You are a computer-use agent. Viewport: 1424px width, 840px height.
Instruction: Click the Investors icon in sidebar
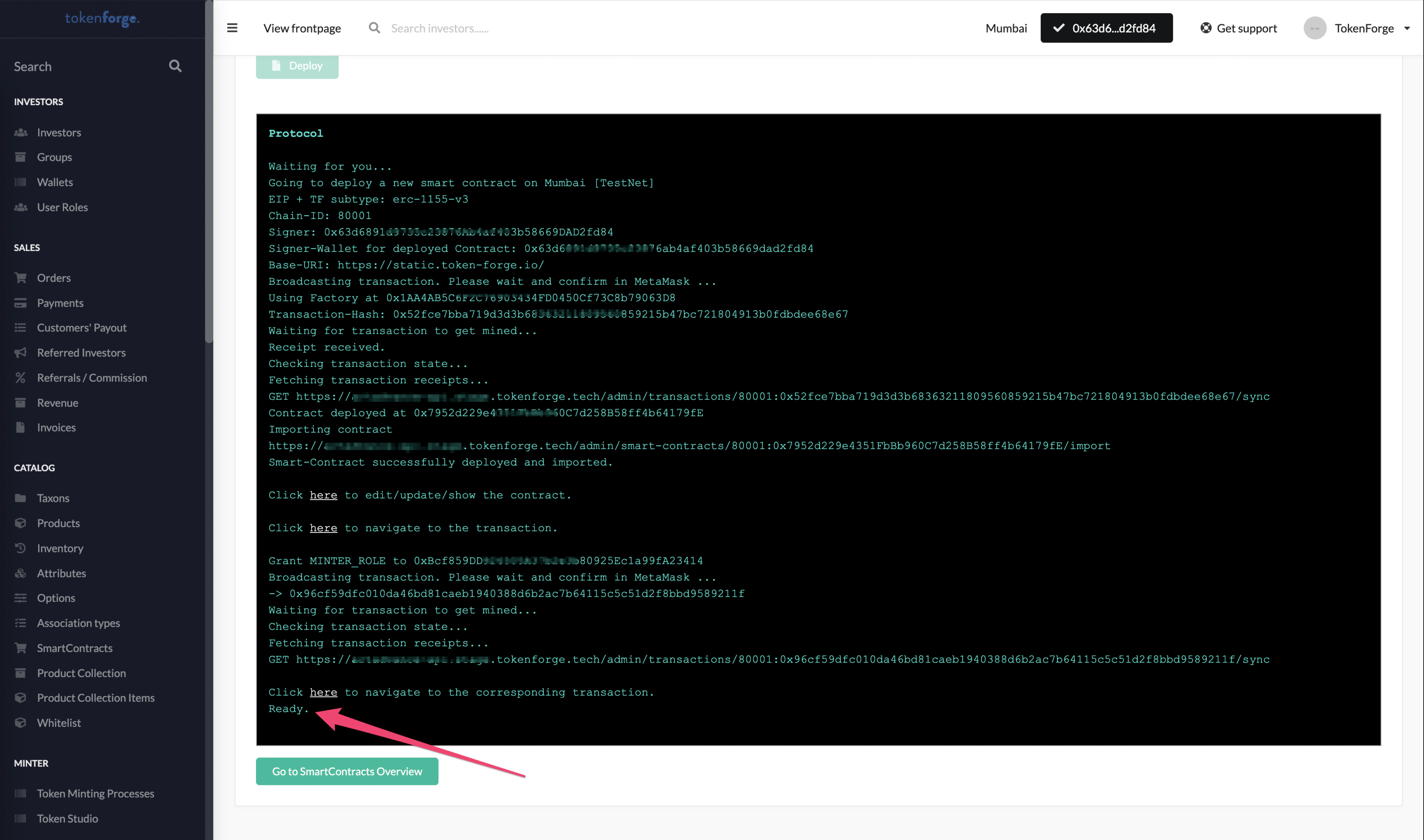point(21,132)
